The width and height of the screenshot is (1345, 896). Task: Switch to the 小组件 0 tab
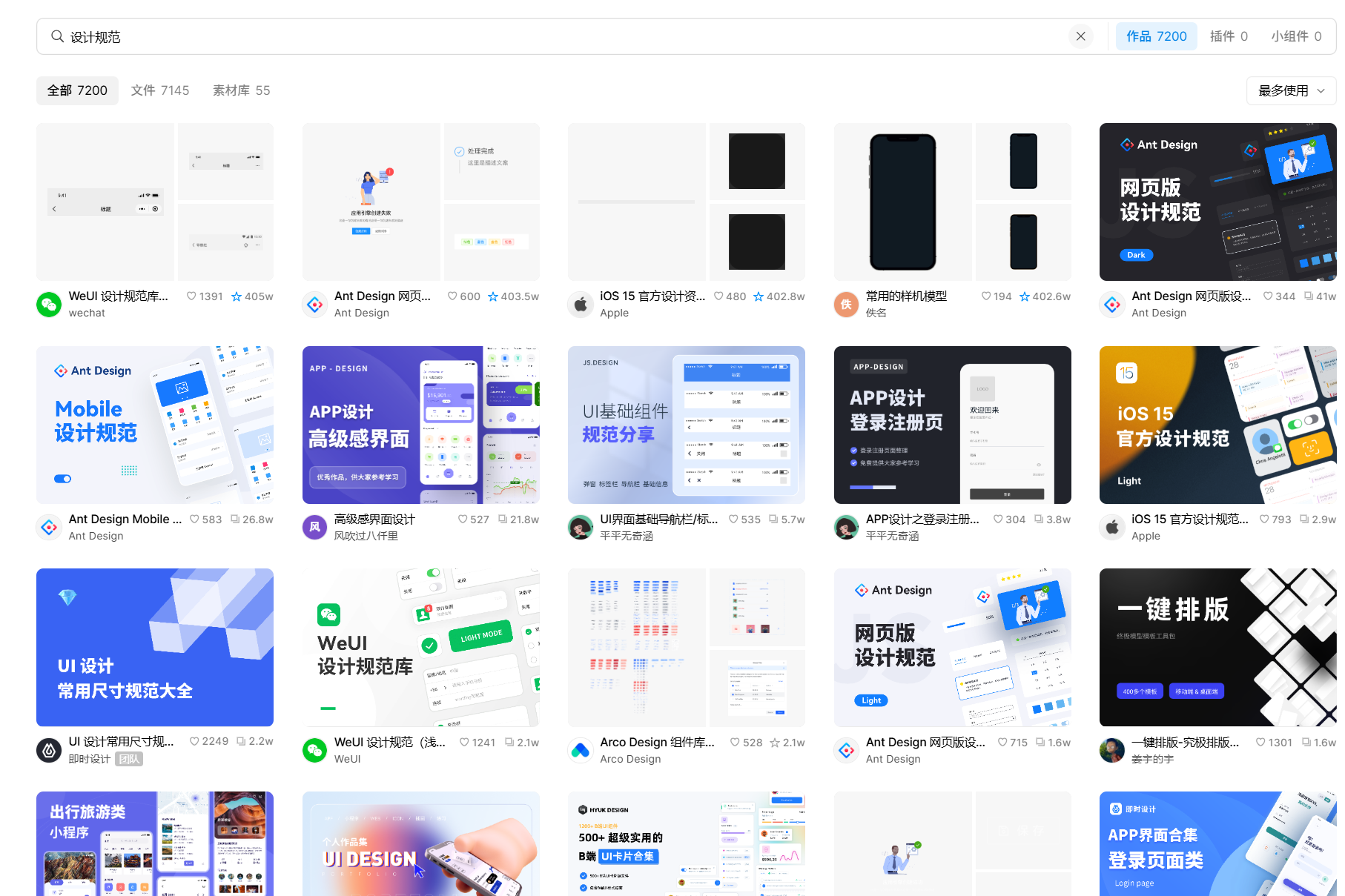[1296, 36]
